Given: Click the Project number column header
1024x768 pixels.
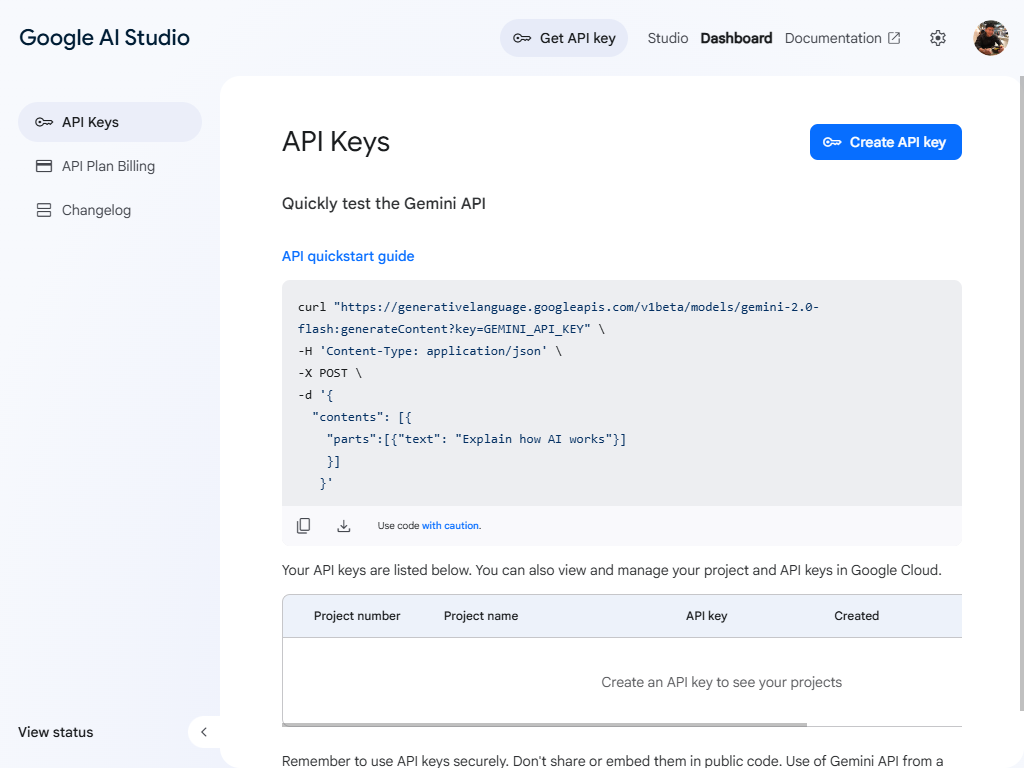Looking at the screenshot, I should click(357, 616).
